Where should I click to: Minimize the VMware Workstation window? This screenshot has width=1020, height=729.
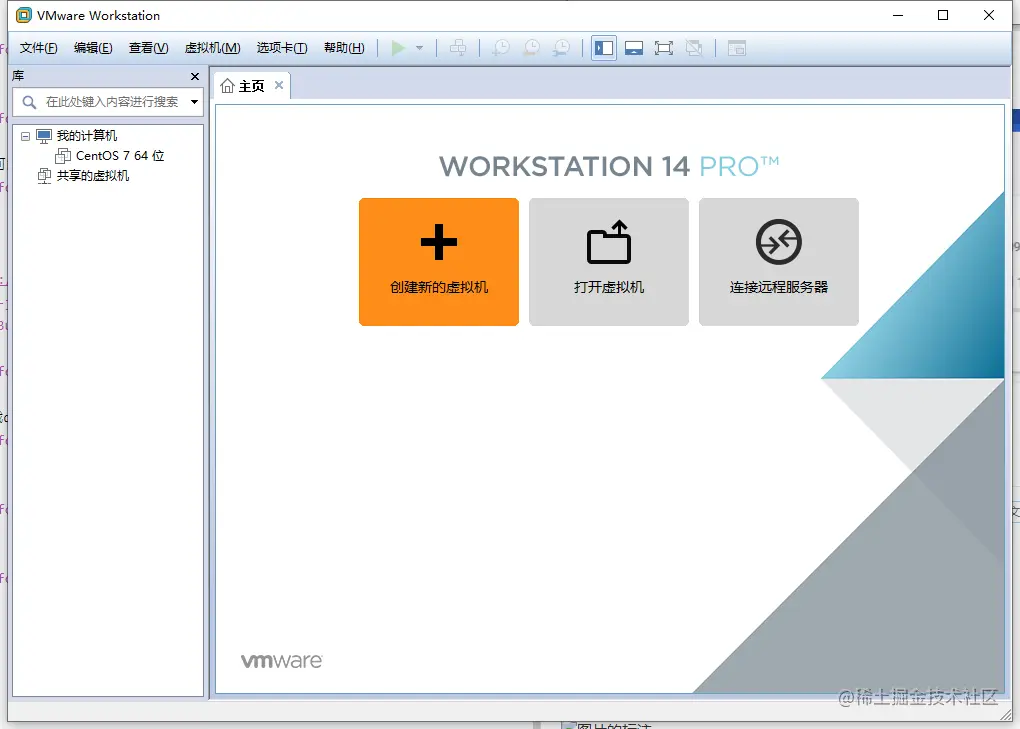click(x=898, y=15)
